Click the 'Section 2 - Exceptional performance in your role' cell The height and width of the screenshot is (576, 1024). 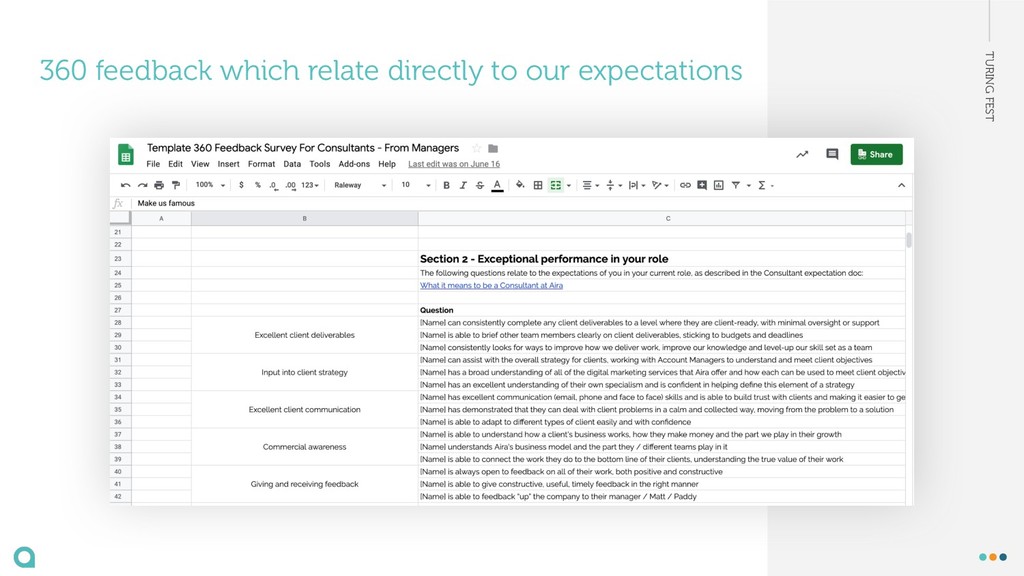coord(662,259)
